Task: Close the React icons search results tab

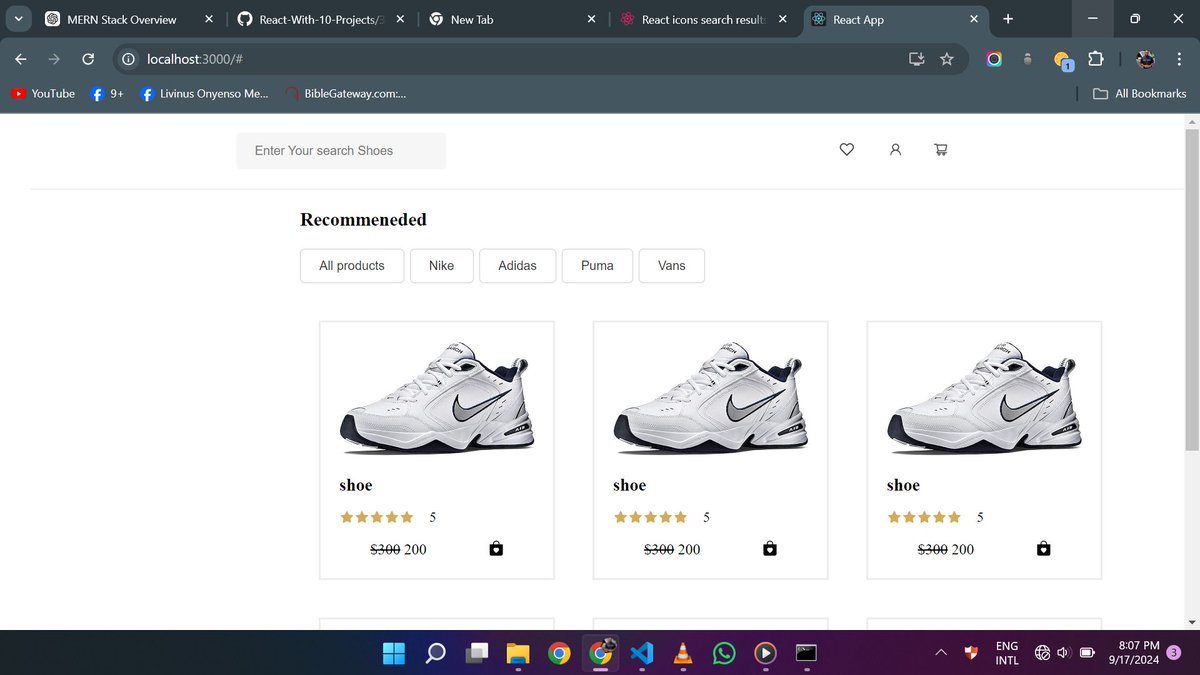Action: tap(782, 19)
